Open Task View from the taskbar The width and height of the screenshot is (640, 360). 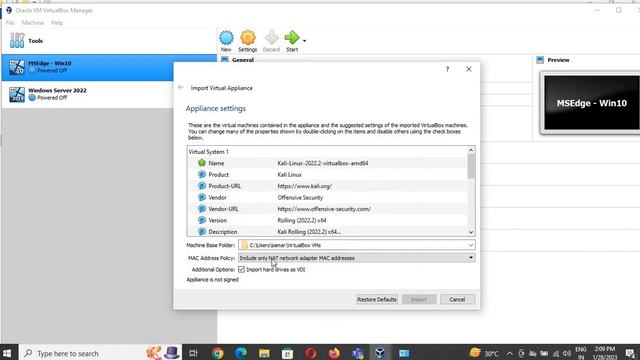[193, 353]
